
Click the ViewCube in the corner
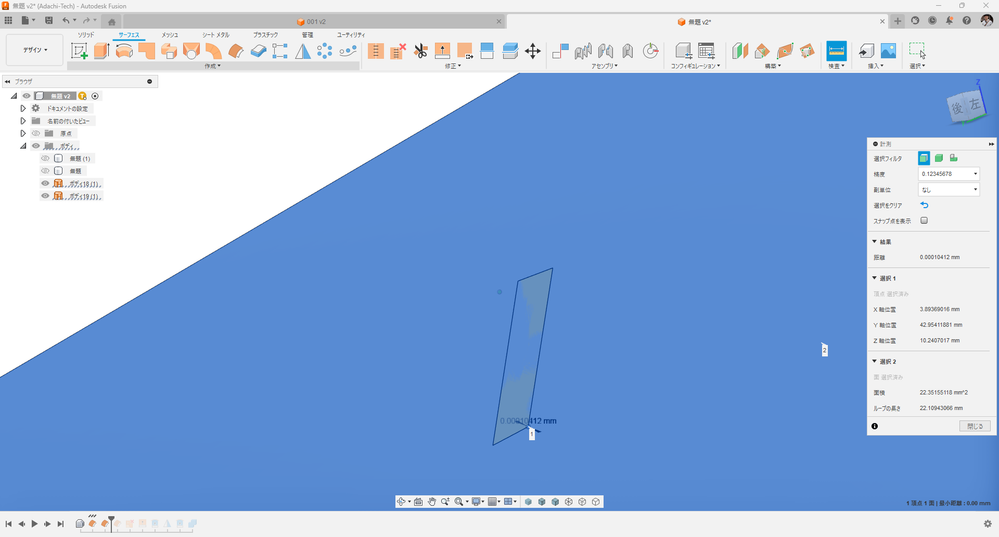[x=968, y=104]
